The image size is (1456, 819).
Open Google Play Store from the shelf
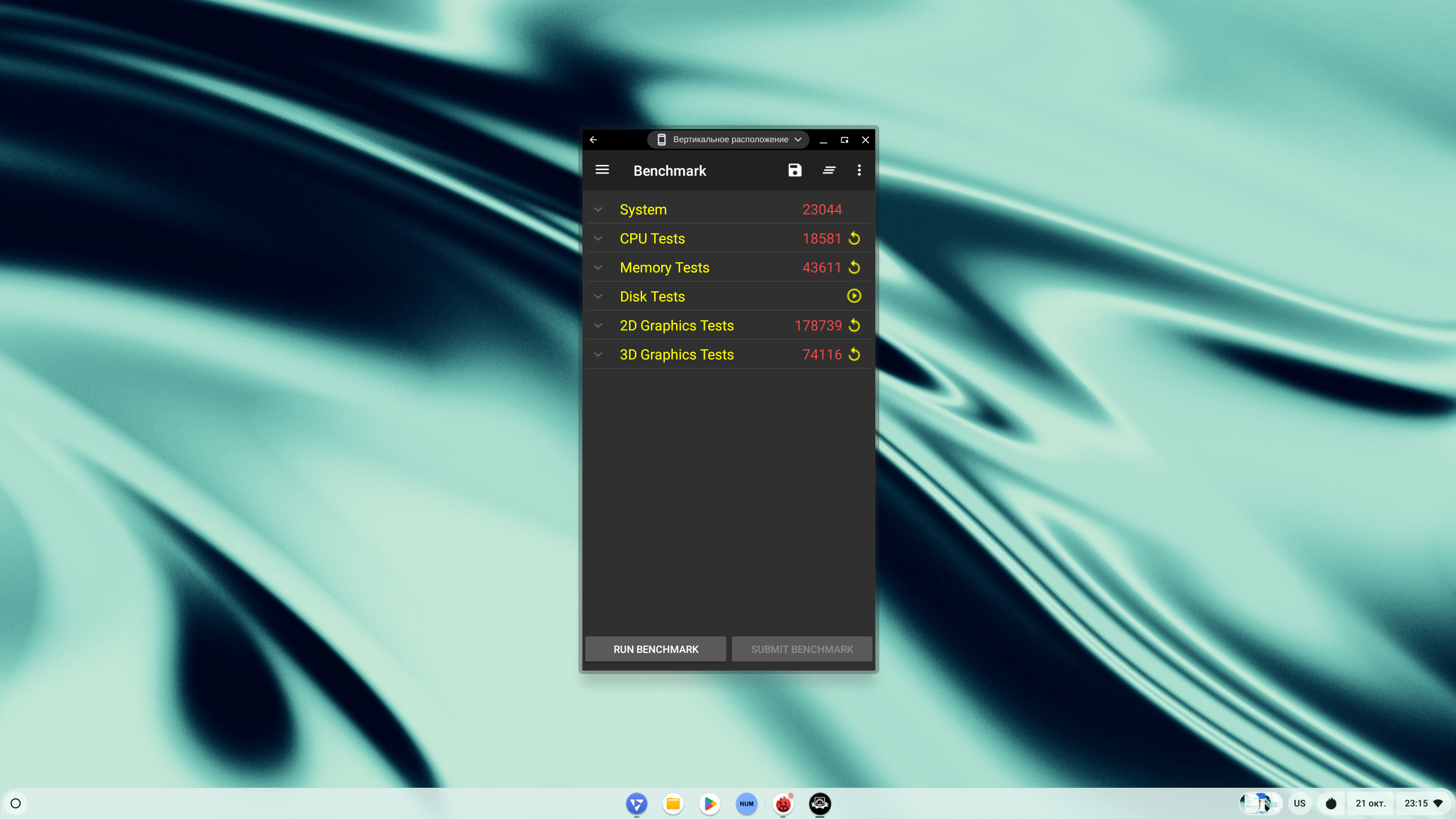click(x=709, y=803)
